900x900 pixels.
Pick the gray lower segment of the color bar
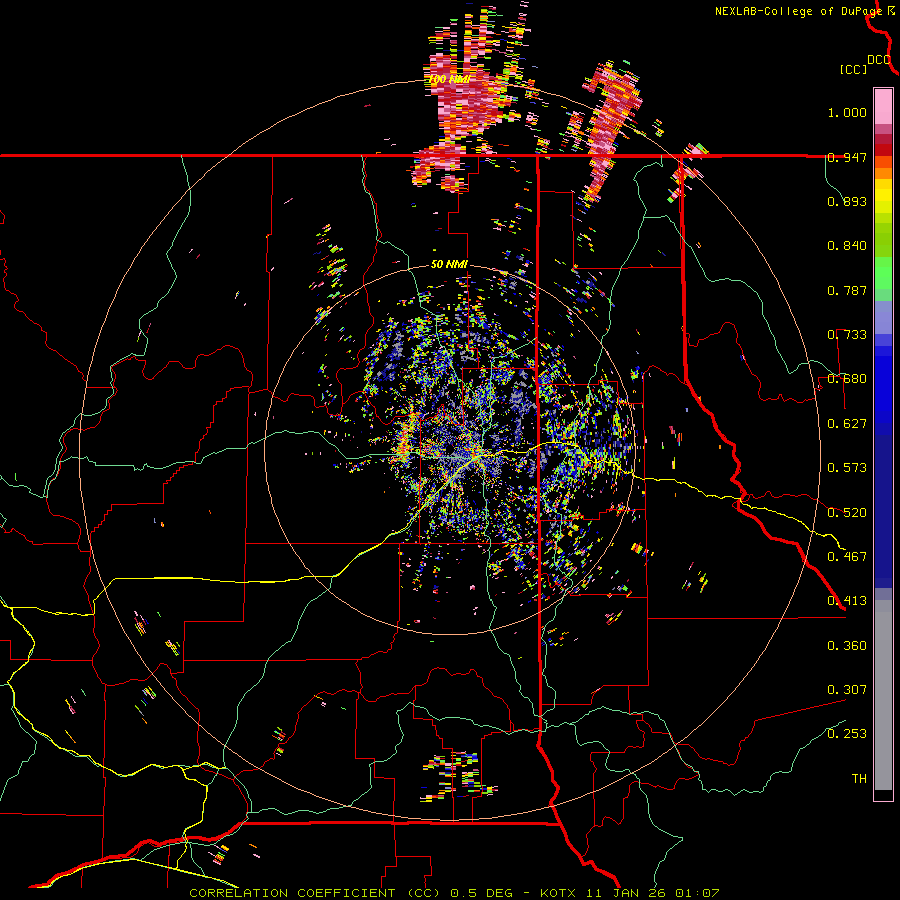883,695
